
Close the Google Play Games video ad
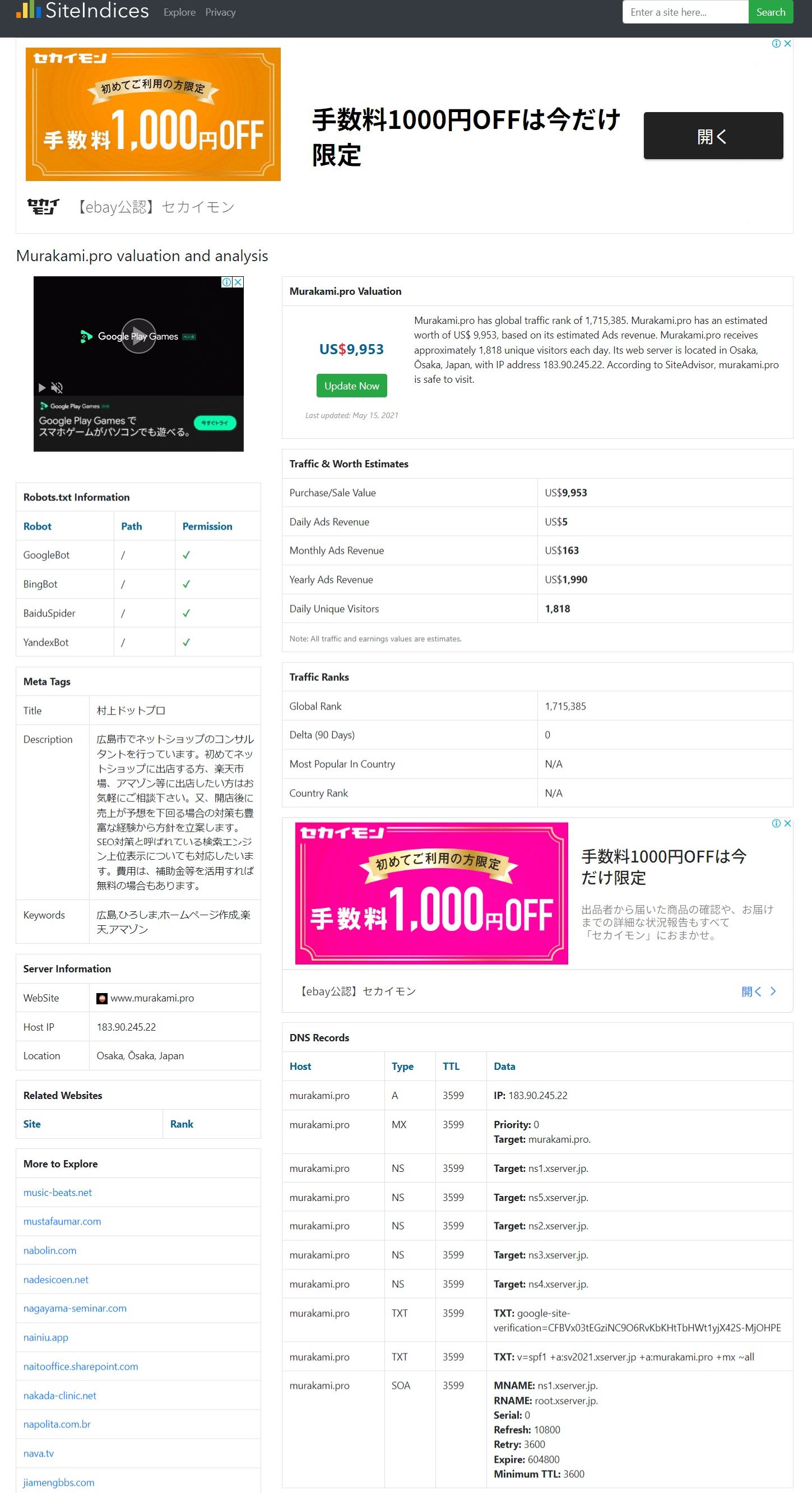238,282
